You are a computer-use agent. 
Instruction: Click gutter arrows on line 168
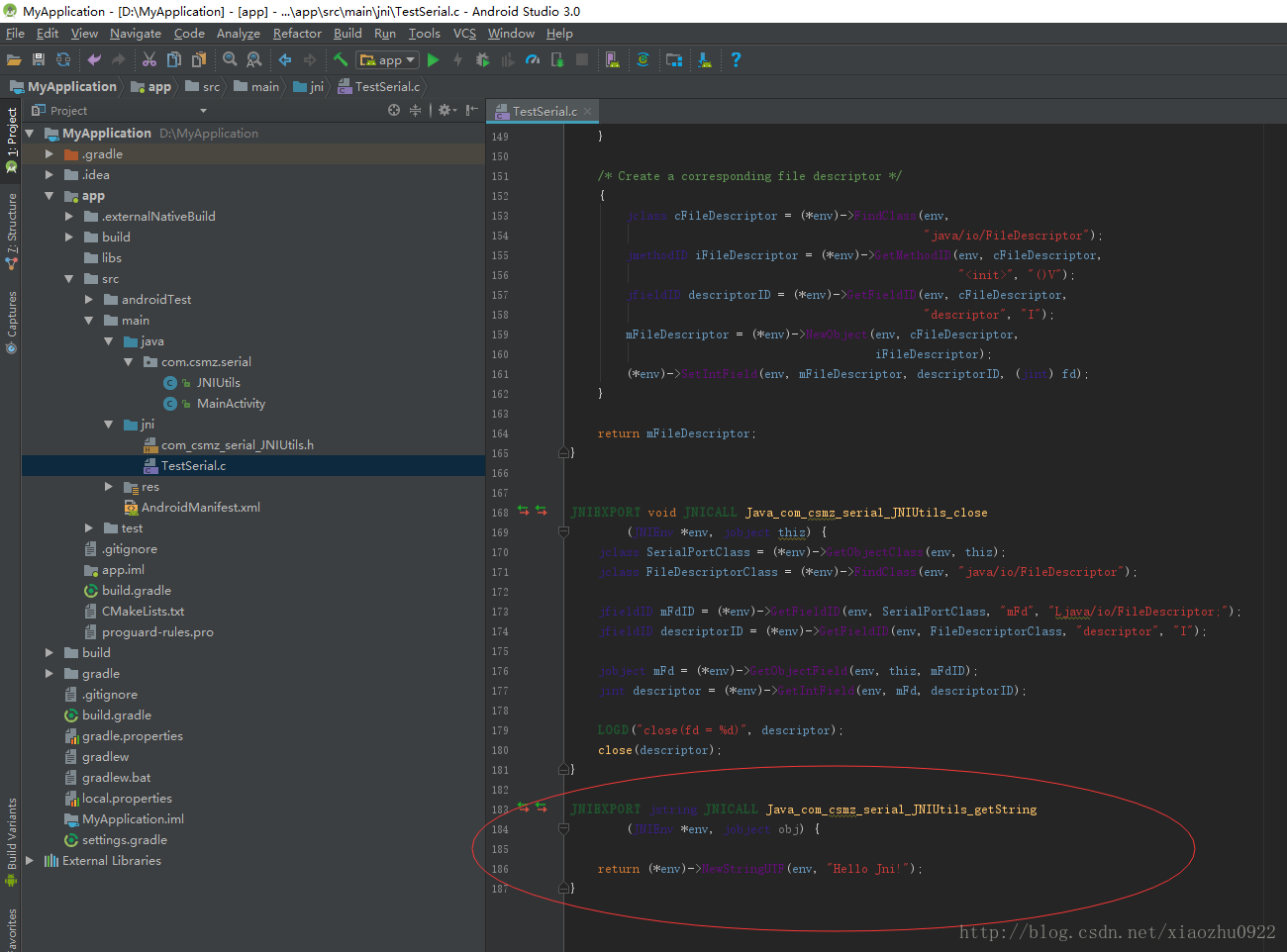coord(532,512)
